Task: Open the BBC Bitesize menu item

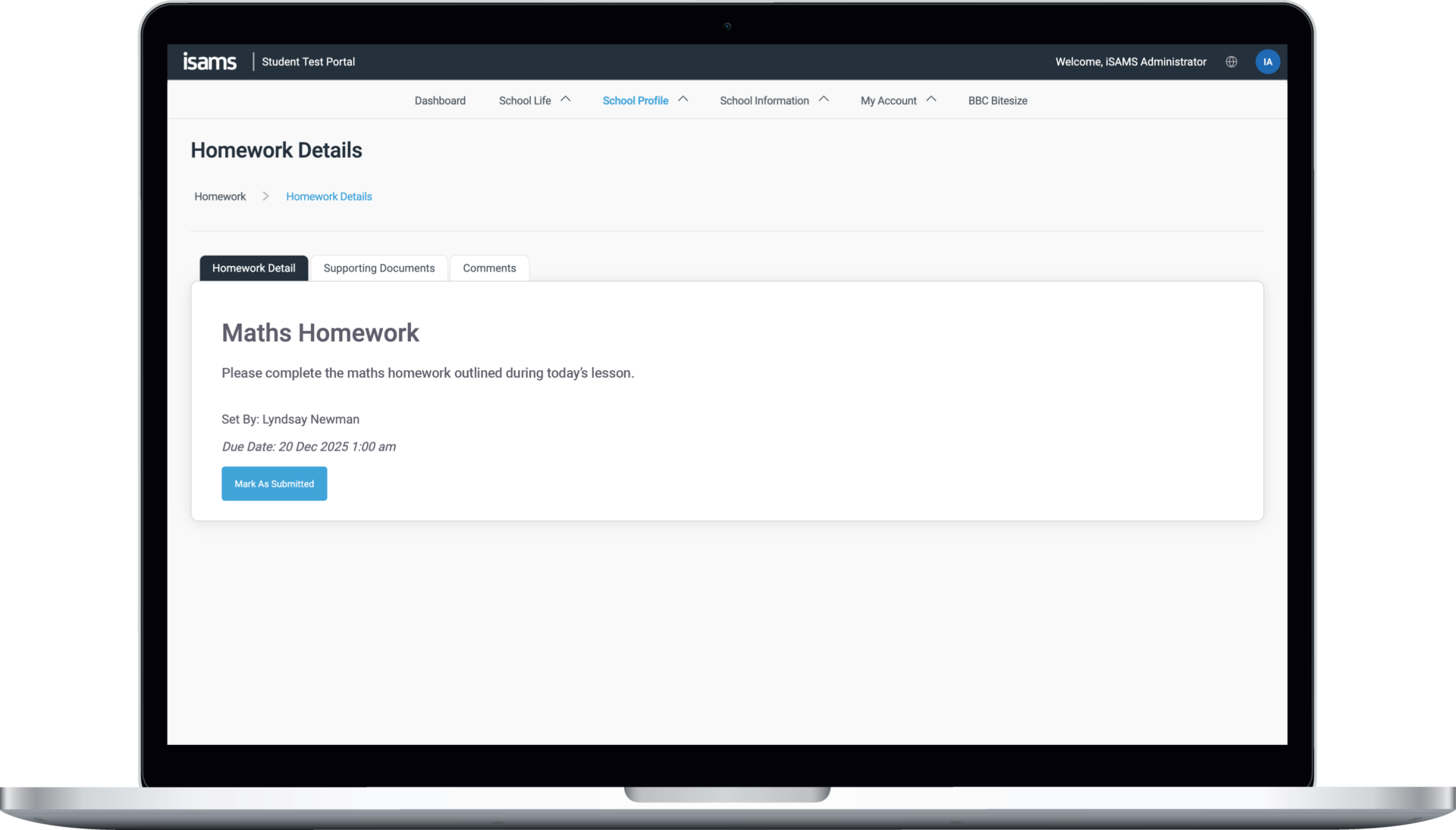Action: click(997, 100)
